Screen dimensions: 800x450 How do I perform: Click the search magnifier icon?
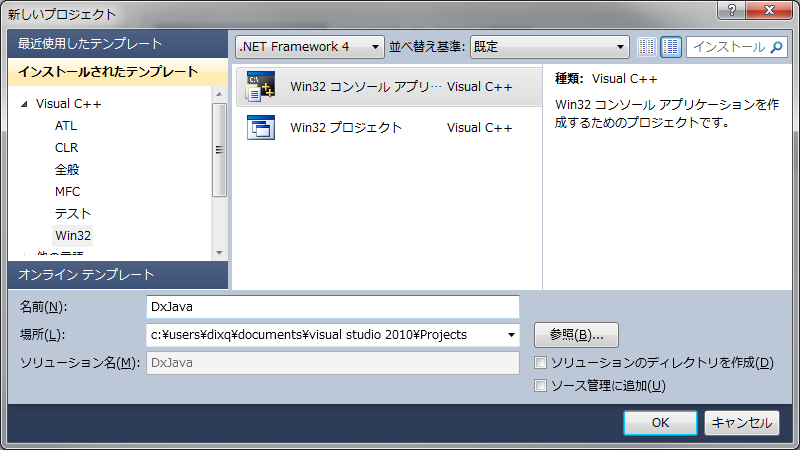[776, 47]
